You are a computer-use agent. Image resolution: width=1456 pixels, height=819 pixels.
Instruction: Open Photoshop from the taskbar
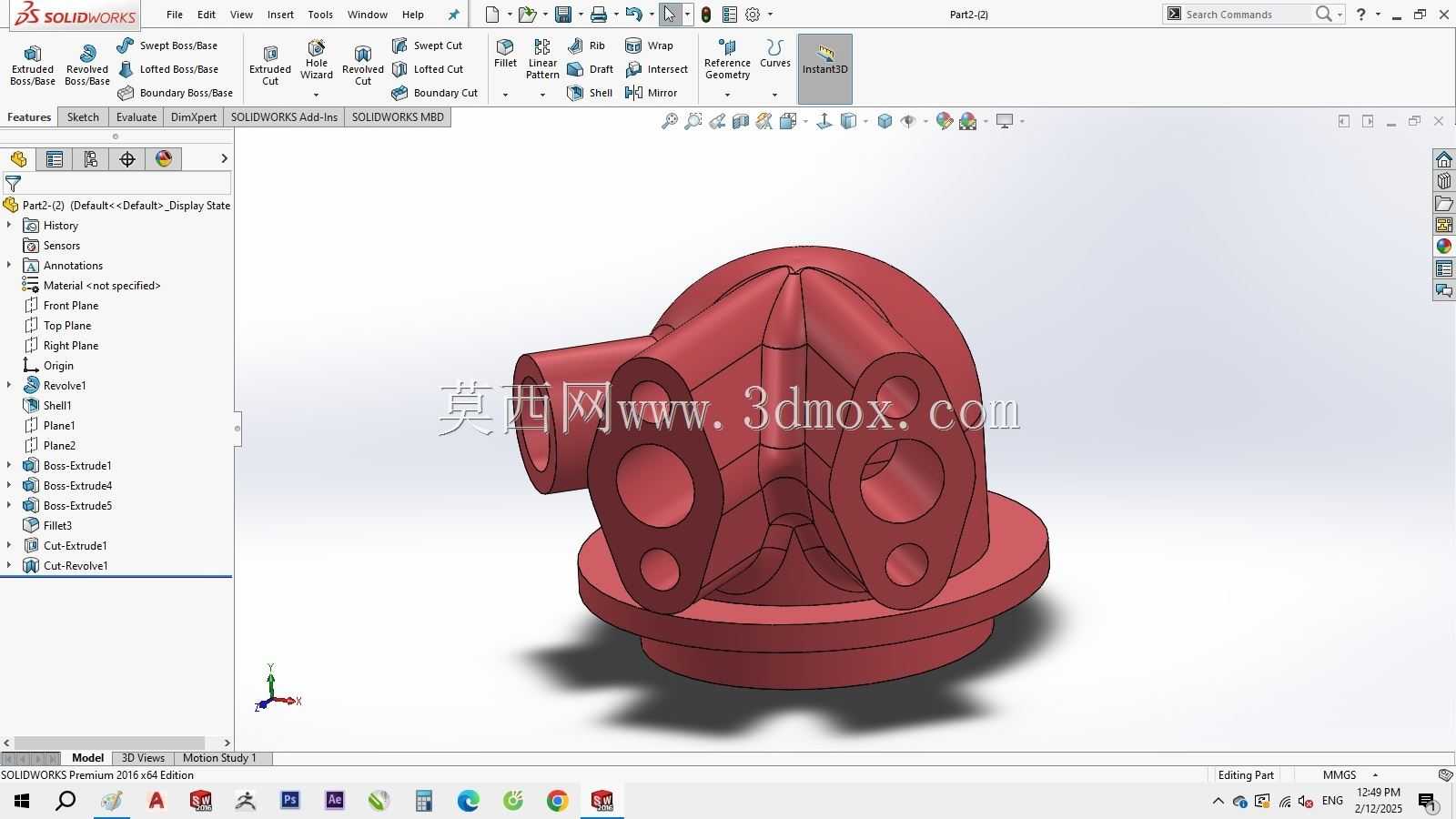tap(290, 801)
